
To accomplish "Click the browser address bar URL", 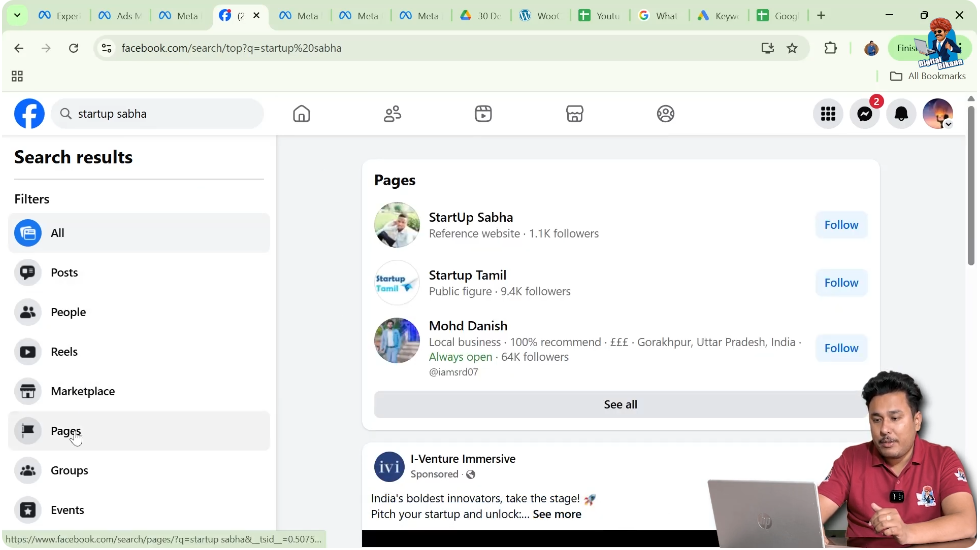I will pyautogui.click(x=231, y=48).
